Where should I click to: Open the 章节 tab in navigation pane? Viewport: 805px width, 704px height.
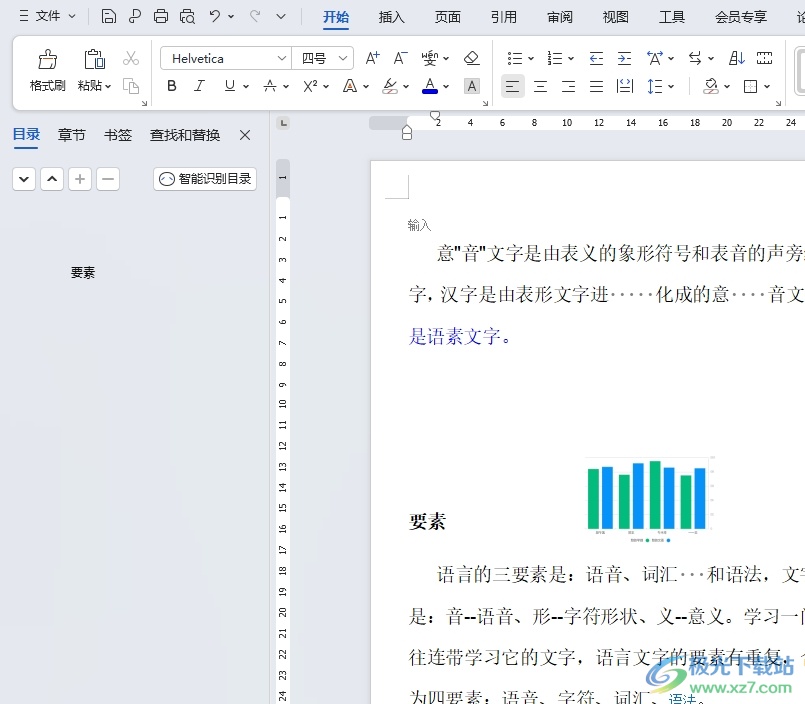tap(72, 135)
